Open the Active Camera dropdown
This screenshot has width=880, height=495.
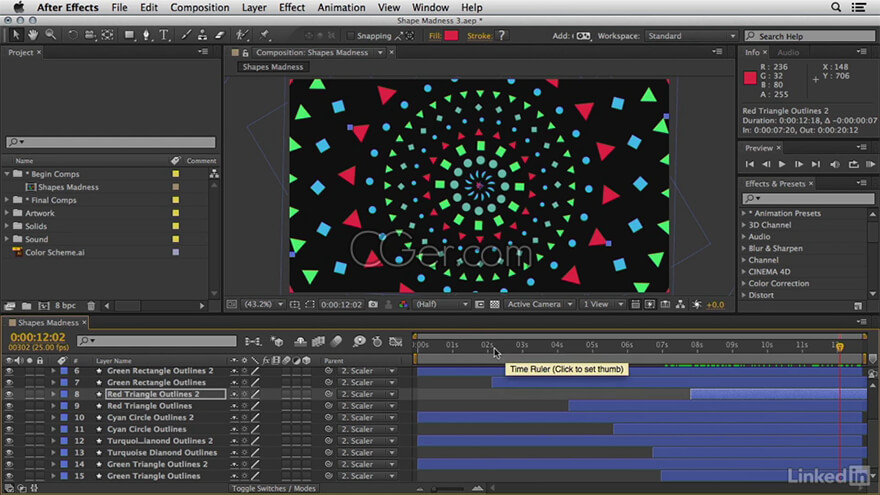pos(539,304)
